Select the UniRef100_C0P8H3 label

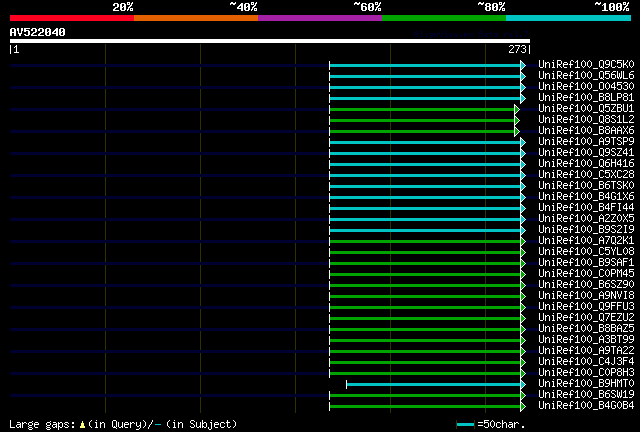[586, 373]
